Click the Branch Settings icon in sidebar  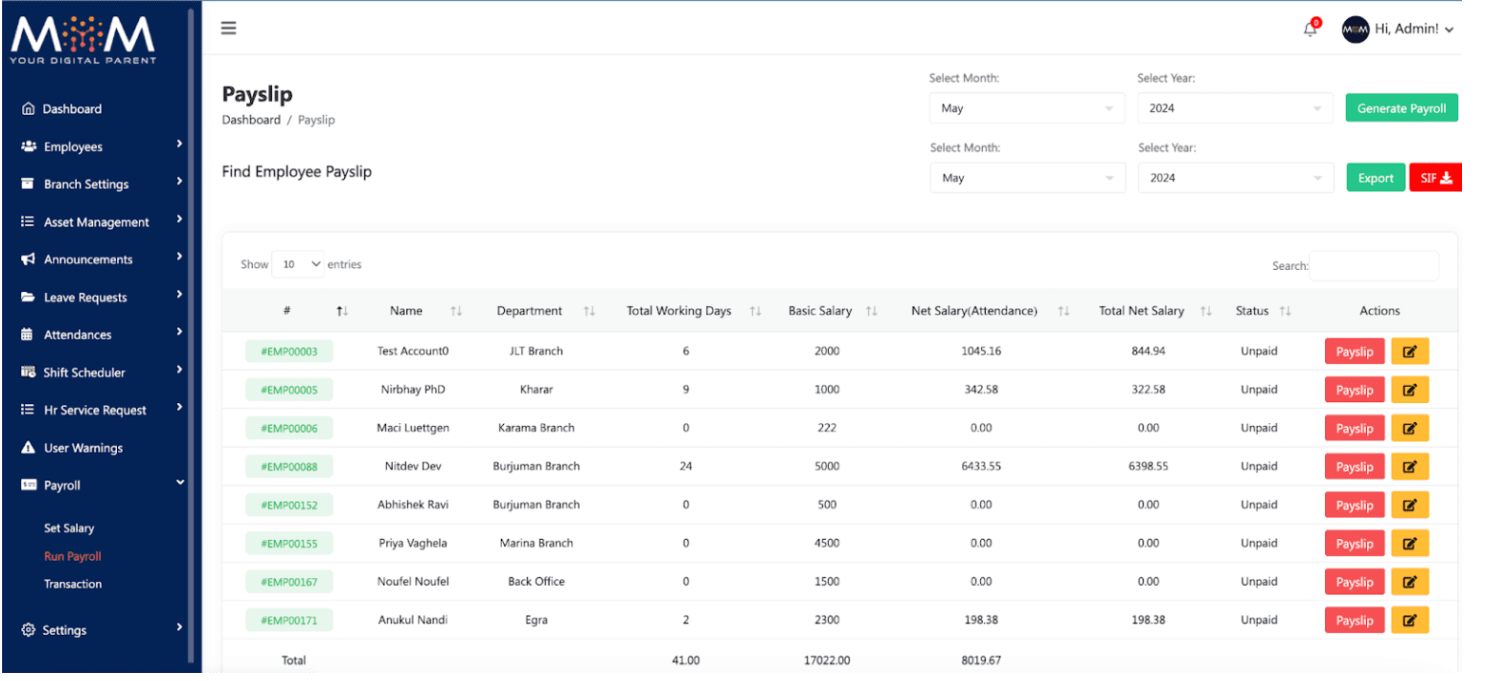28,184
